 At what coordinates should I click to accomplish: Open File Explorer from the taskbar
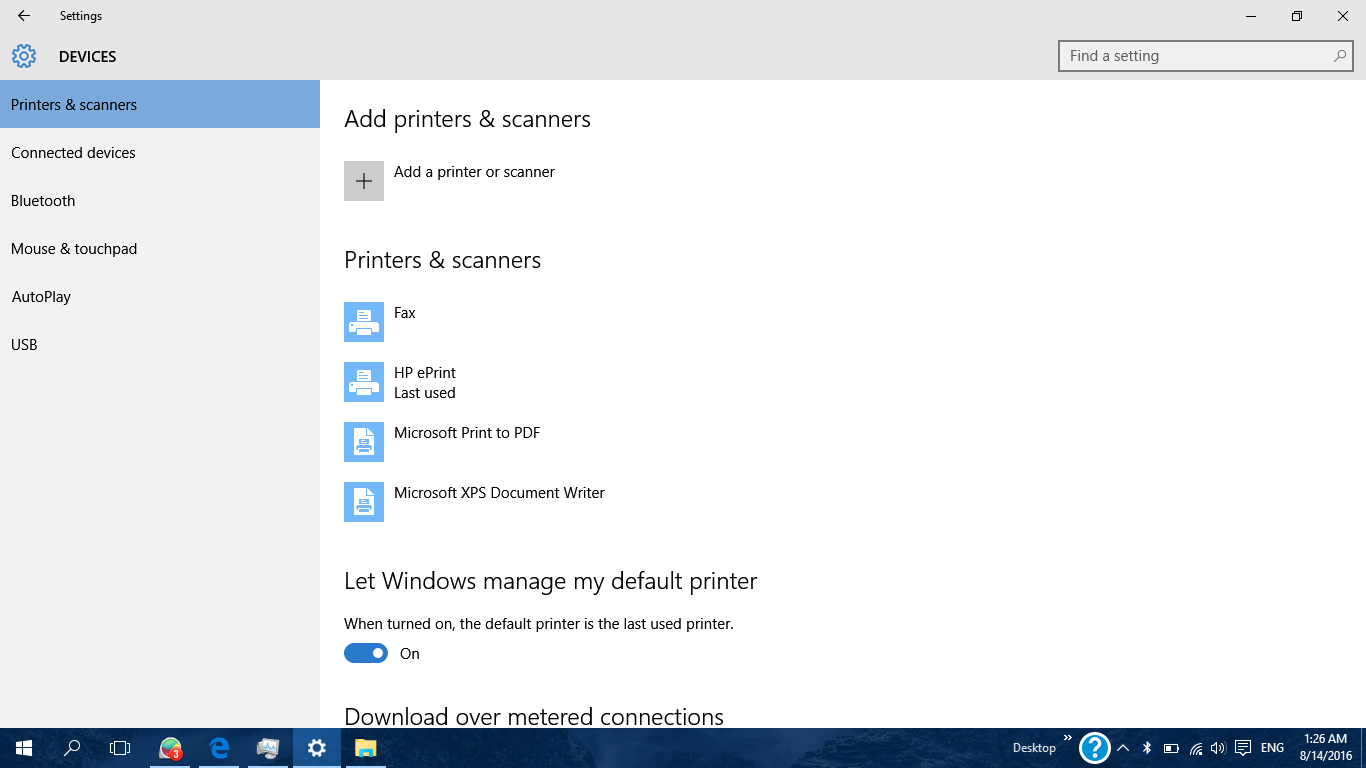pyautogui.click(x=366, y=748)
